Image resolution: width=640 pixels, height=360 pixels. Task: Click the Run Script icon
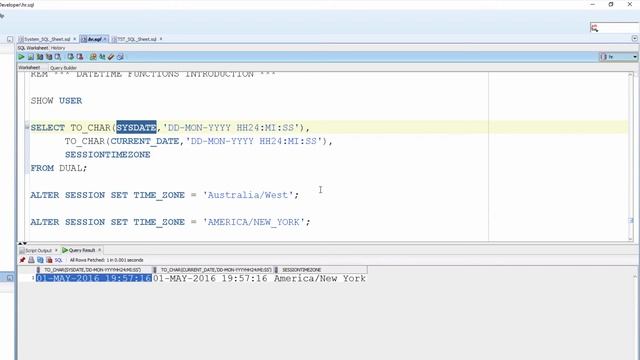click(31, 57)
